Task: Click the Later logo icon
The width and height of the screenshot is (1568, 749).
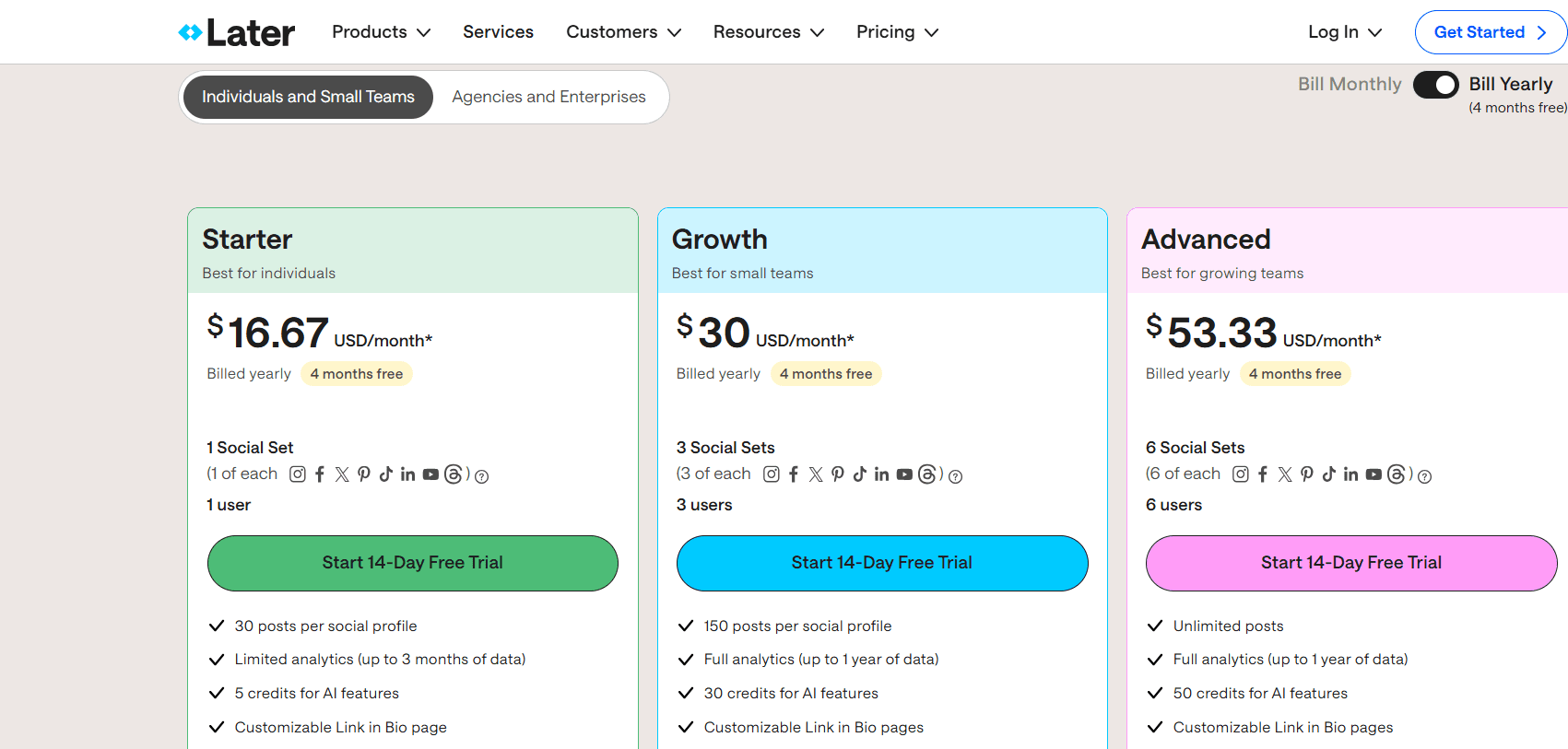Action: click(190, 33)
